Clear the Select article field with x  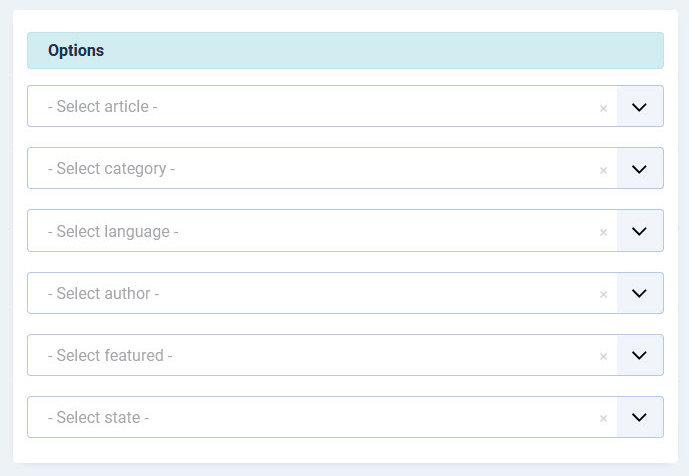[x=603, y=108]
